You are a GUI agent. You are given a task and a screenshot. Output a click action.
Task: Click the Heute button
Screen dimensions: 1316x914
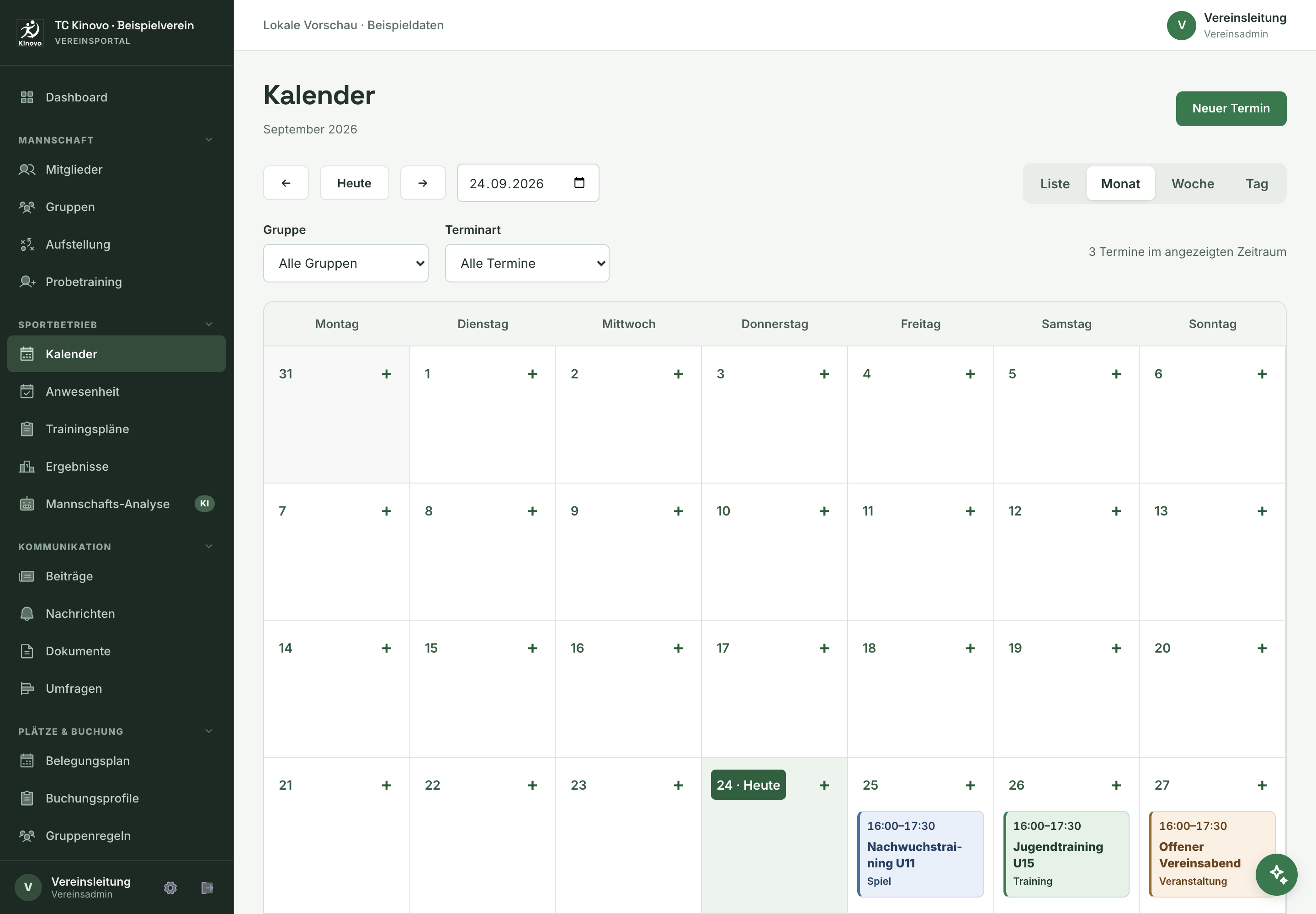pos(354,183)
